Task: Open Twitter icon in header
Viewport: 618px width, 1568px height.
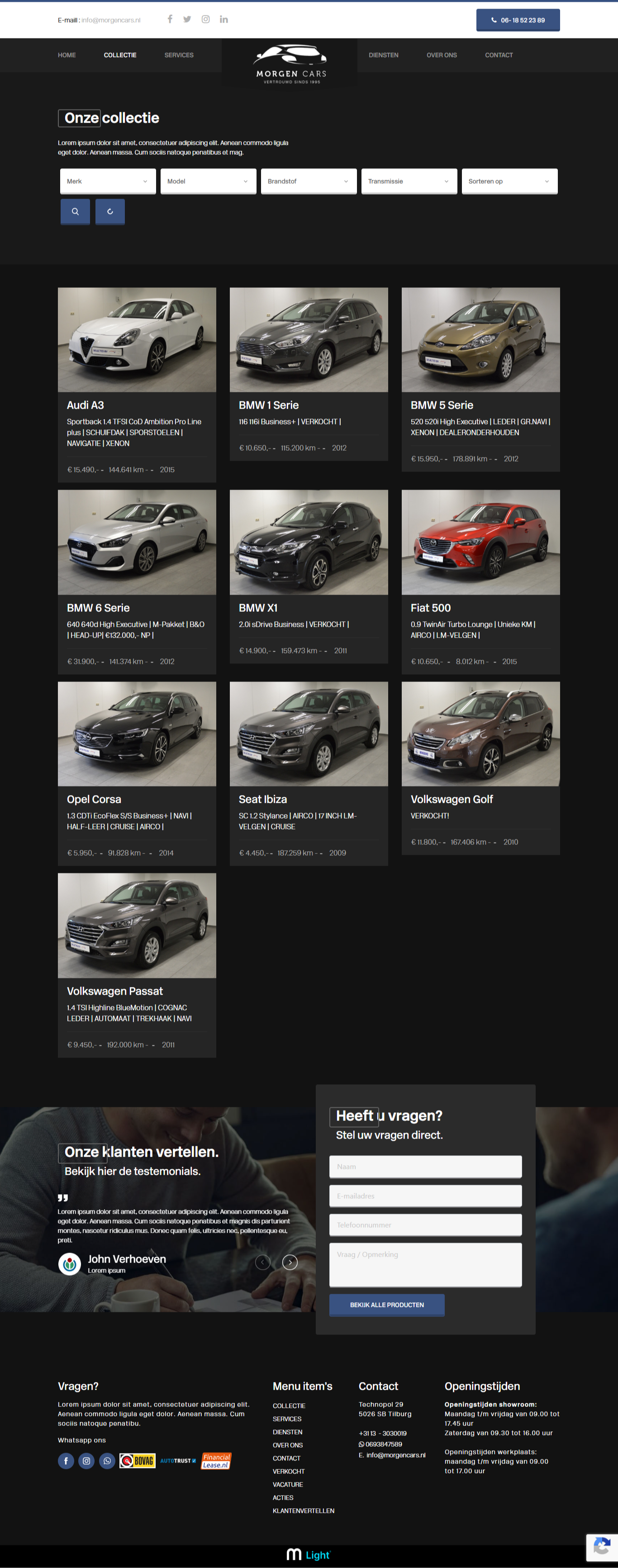Action: (187, 19)
